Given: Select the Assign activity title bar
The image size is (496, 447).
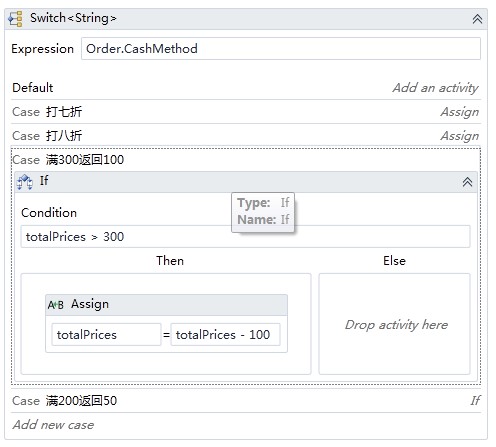Looking at the screenshot, I should pos(166,305).
